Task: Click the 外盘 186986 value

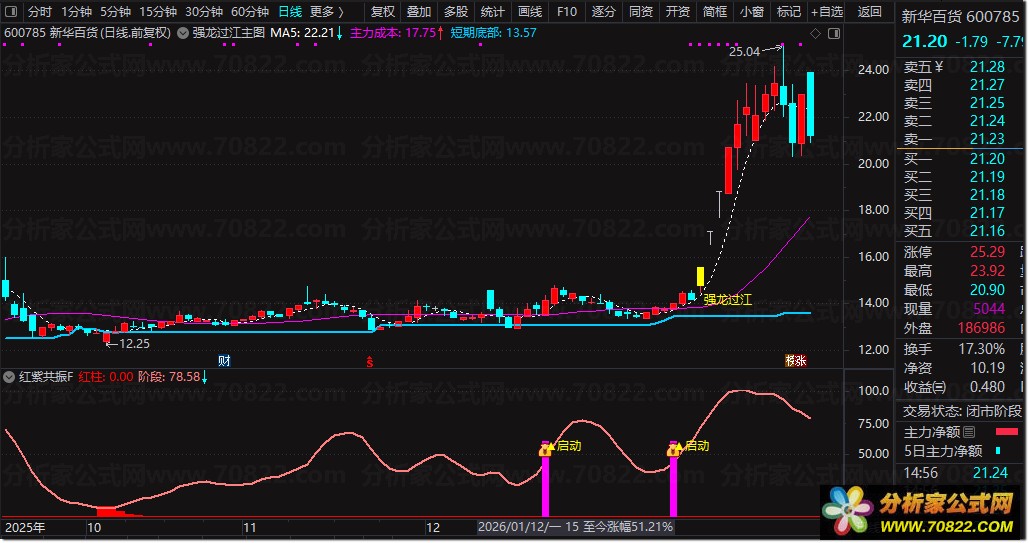Action: tap(981, 328)
